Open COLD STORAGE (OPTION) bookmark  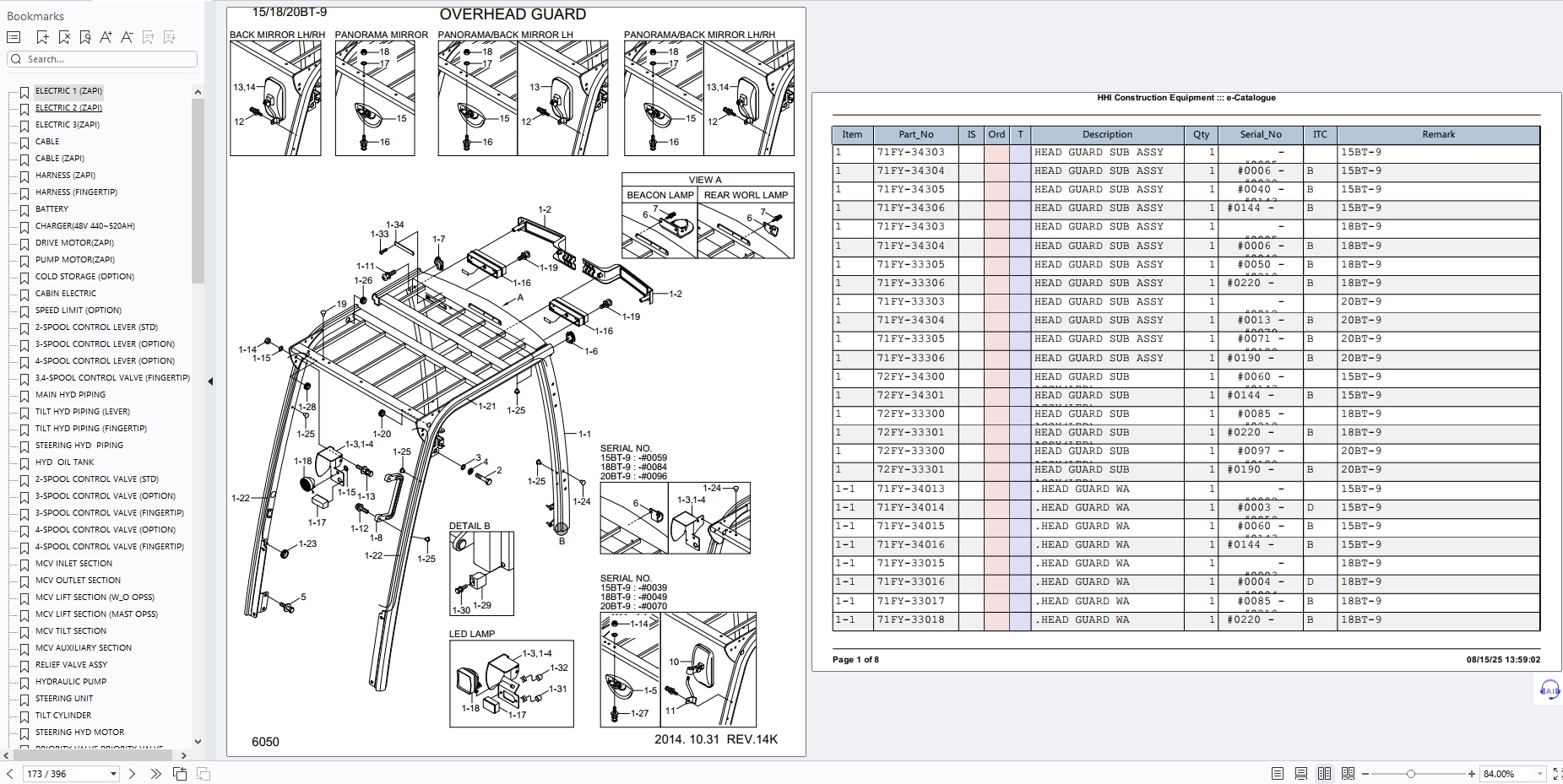[84, 277]
